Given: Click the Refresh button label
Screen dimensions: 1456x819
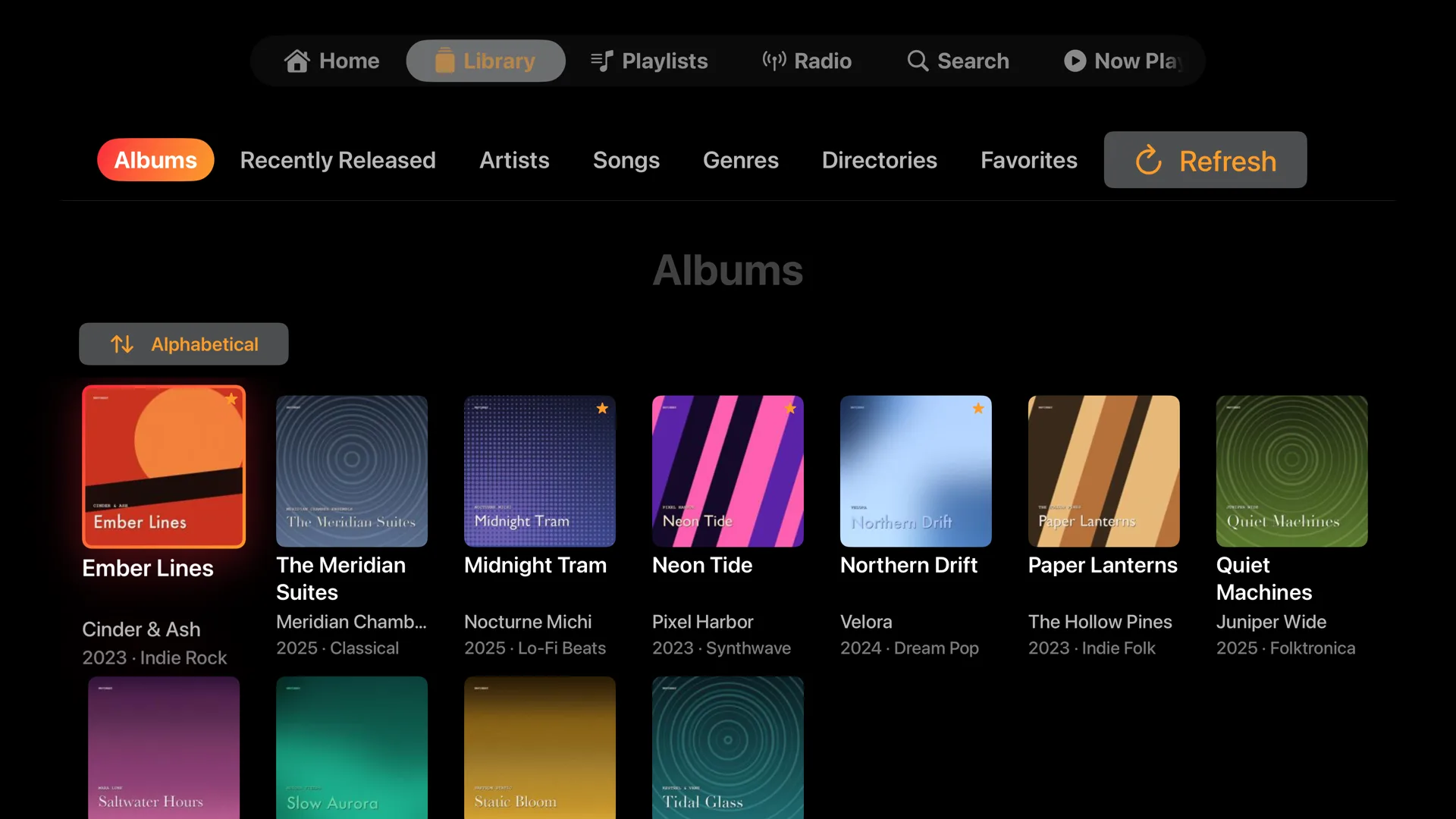Looking at the screenshot, I should coord(1227,161).
